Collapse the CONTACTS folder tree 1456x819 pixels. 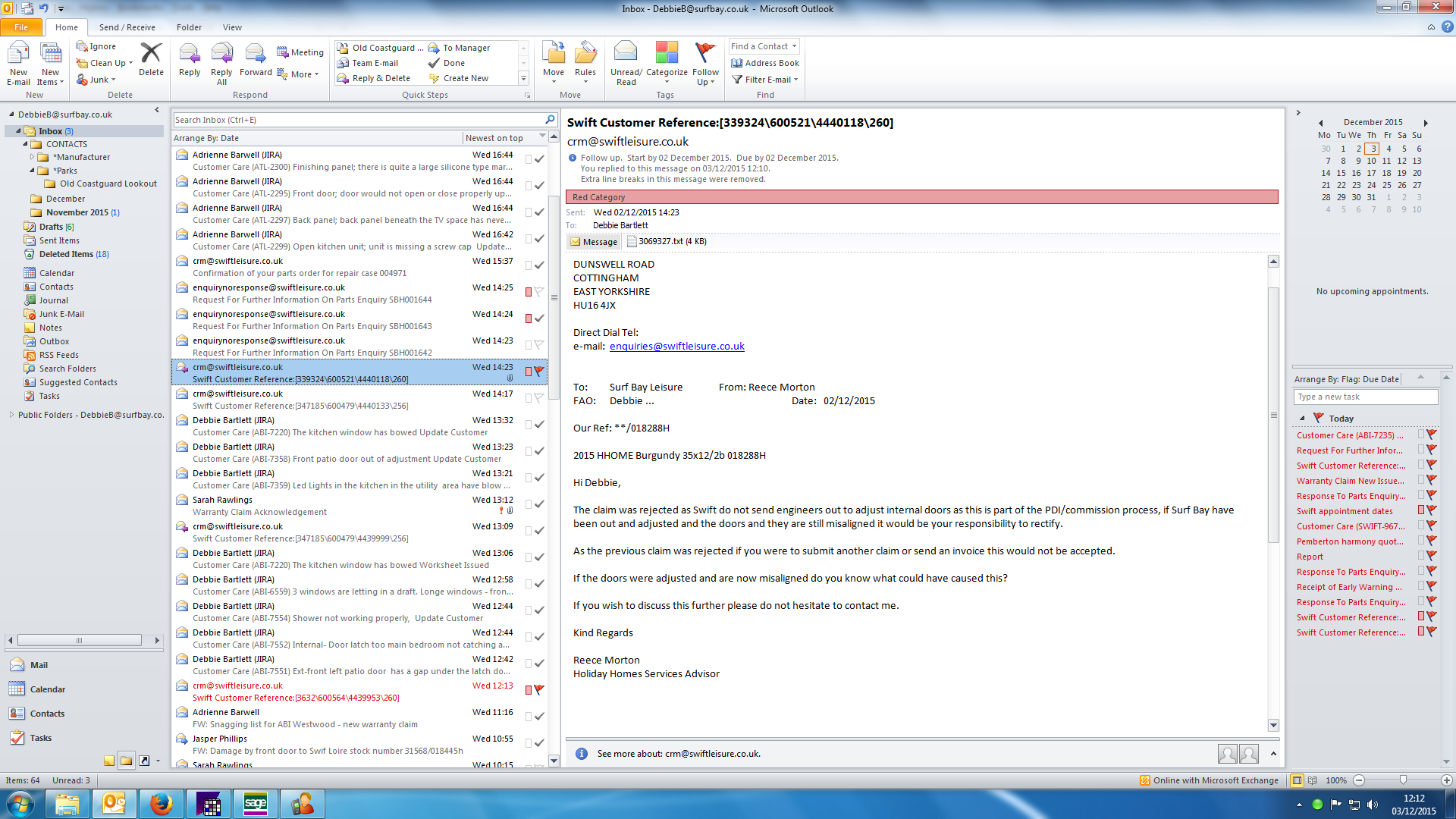pyautogui.click(x=26, y=144)
